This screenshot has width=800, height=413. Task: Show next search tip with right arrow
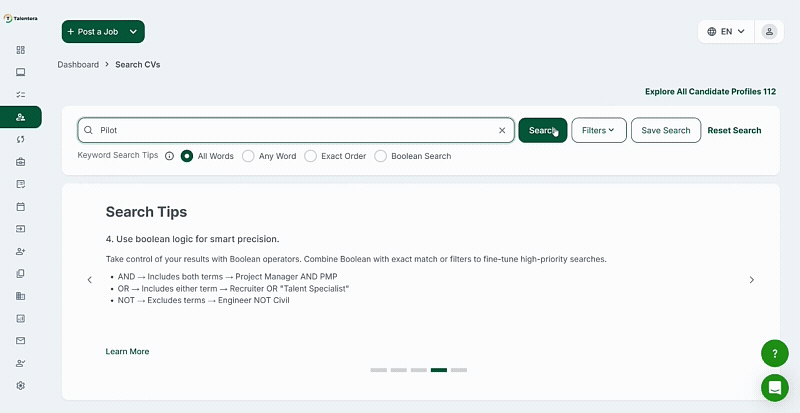pyautogui.click(x=752, y=280)
